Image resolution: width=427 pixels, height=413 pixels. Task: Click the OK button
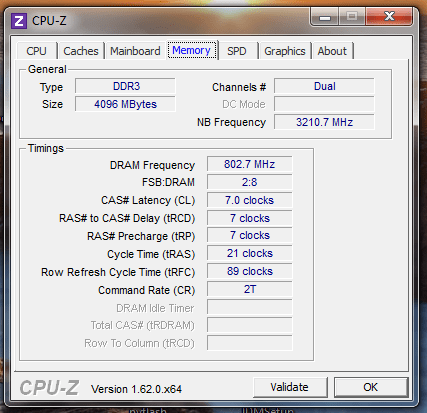[371, 387]
